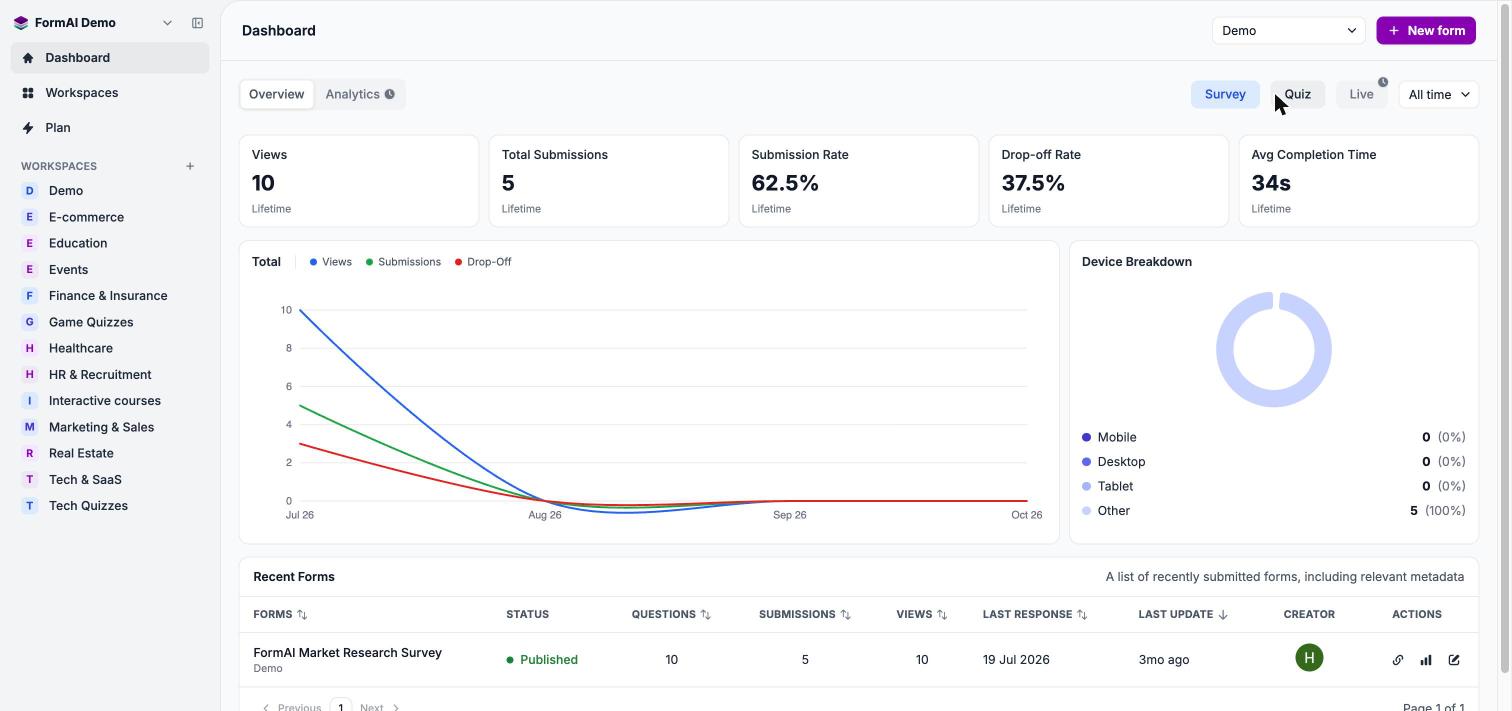Sort table by Views column
Viewport: 1512px width, 711px height.
coord(922,614)
